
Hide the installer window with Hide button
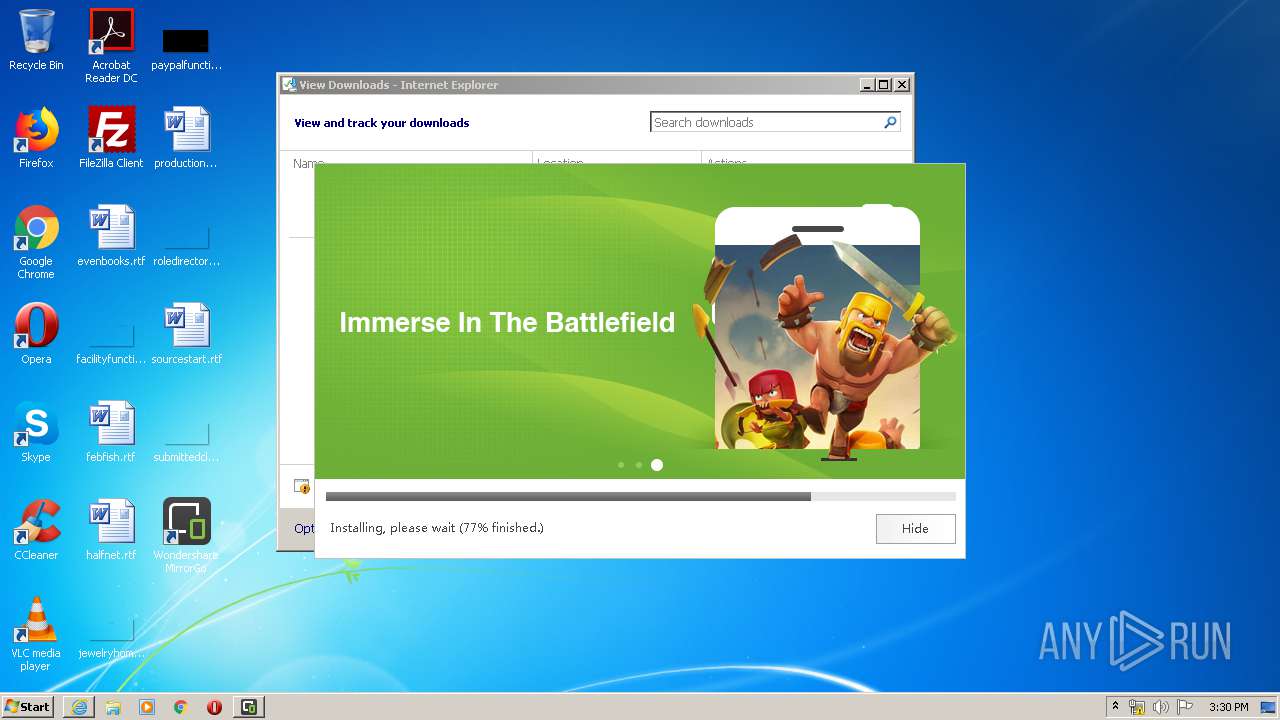coord(915,529)
